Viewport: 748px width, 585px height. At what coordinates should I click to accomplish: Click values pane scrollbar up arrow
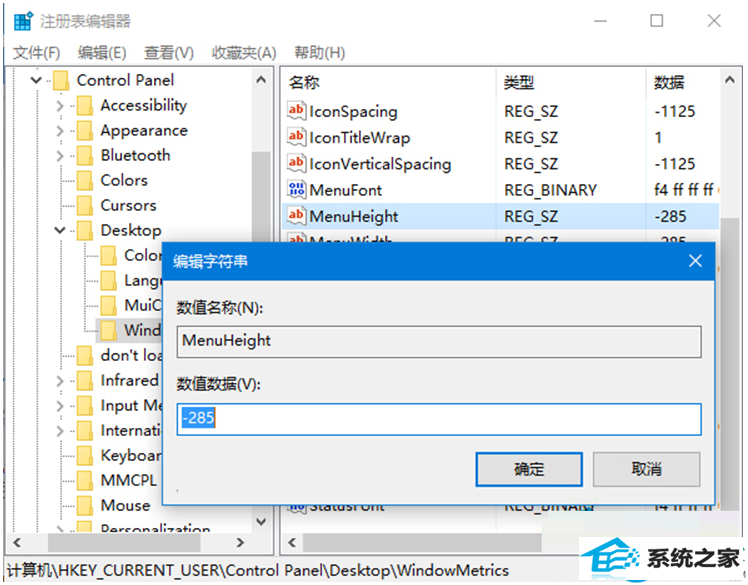(x=729, y=80)
